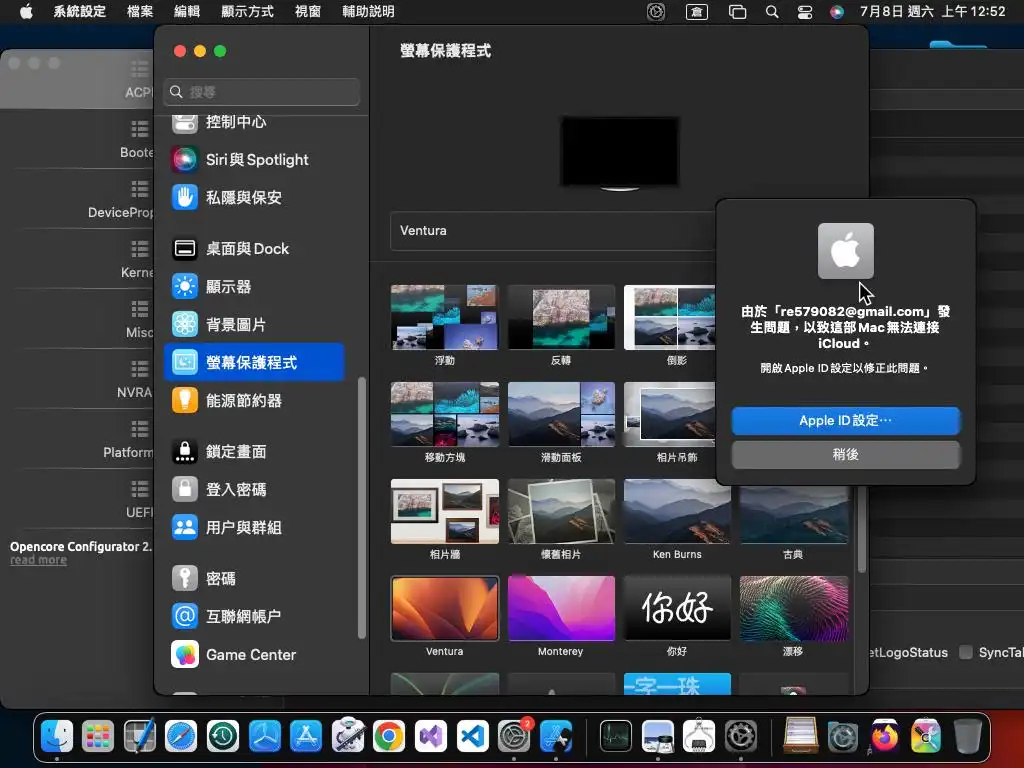Select 相片牆 screen saver thumbnail
Screen dimensions: 1024x768
tap(445, 511)
